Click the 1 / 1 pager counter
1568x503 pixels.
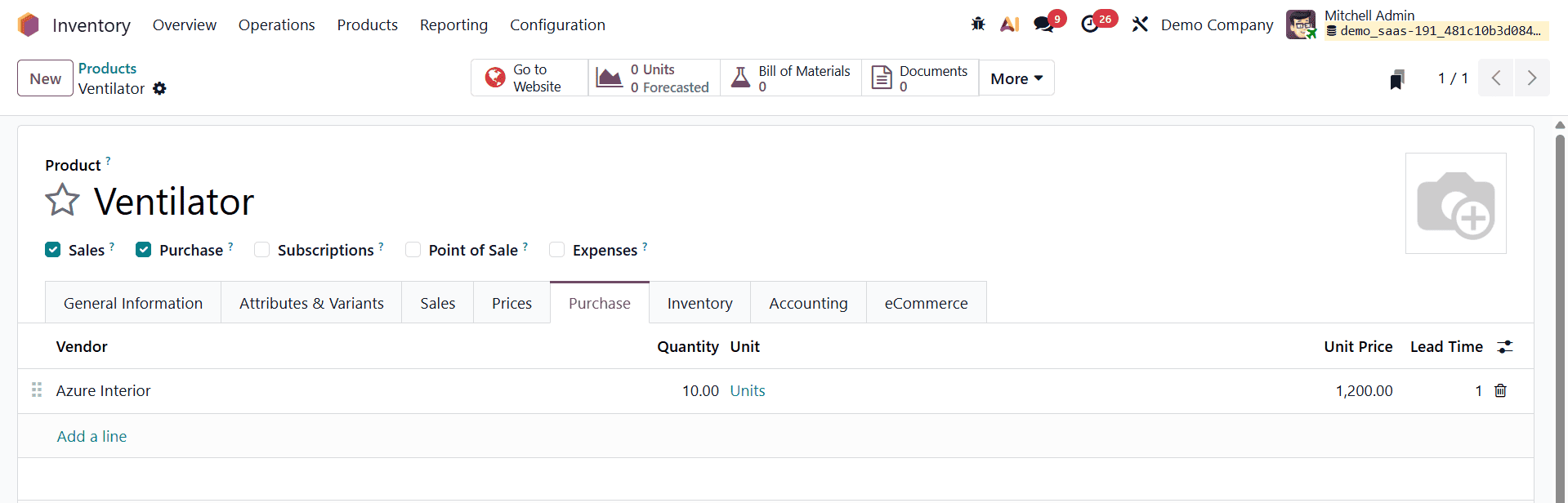tap(1453, 78)
